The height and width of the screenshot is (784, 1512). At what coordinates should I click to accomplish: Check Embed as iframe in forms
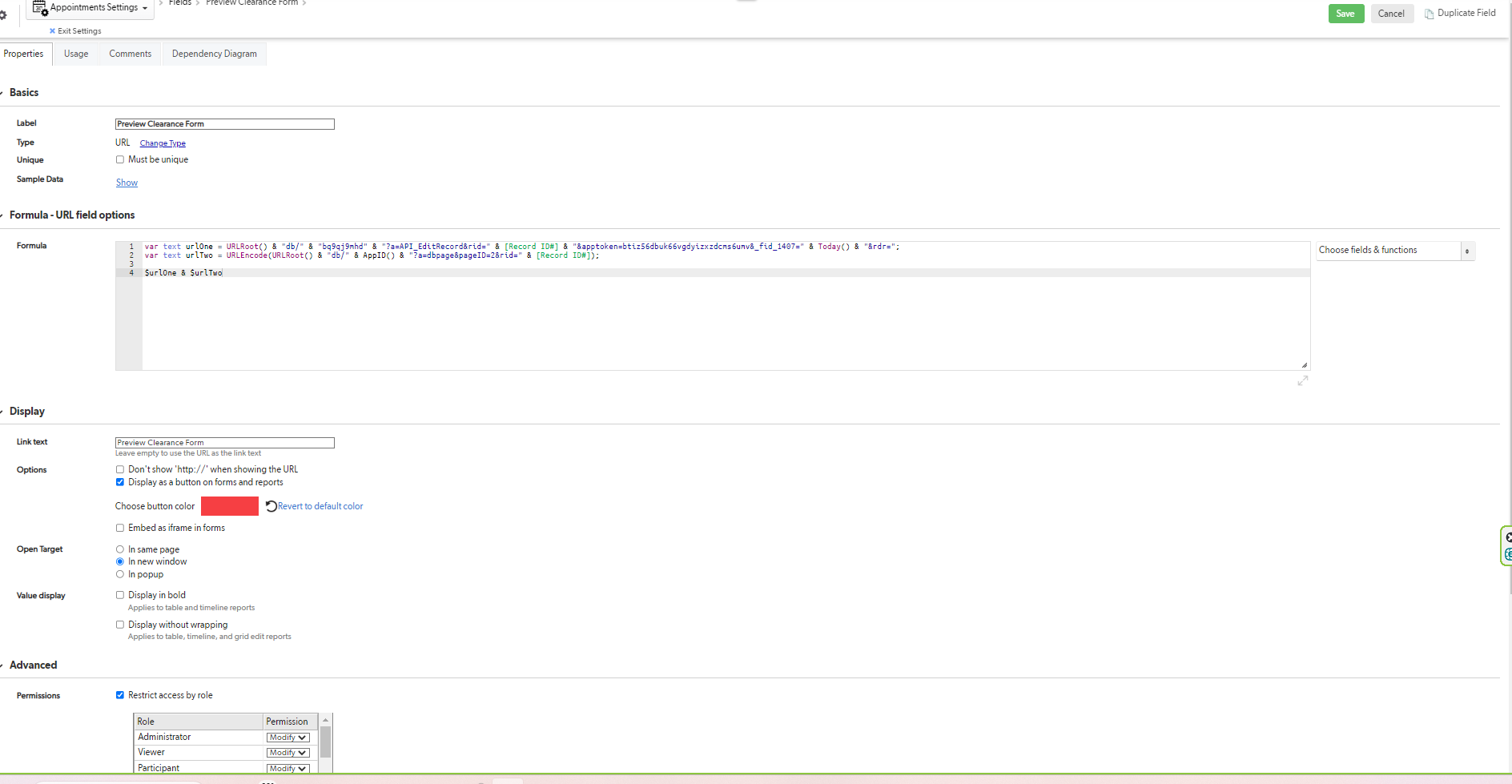[120, 528]
